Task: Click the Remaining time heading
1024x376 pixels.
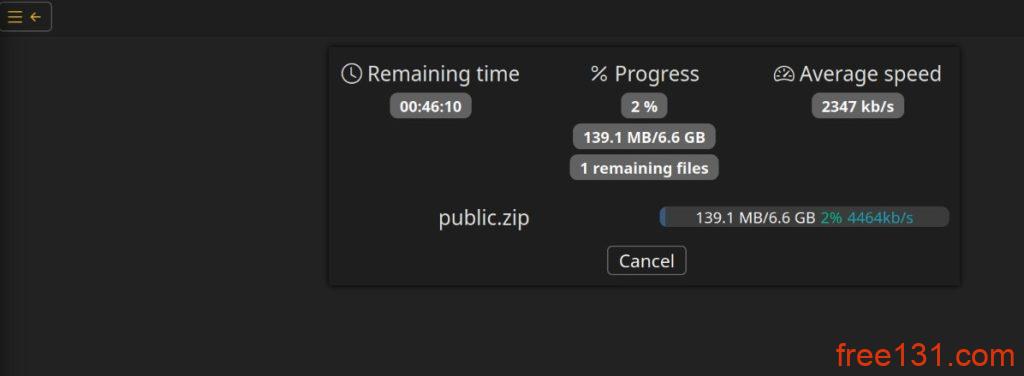Action: tap(443, 74)
